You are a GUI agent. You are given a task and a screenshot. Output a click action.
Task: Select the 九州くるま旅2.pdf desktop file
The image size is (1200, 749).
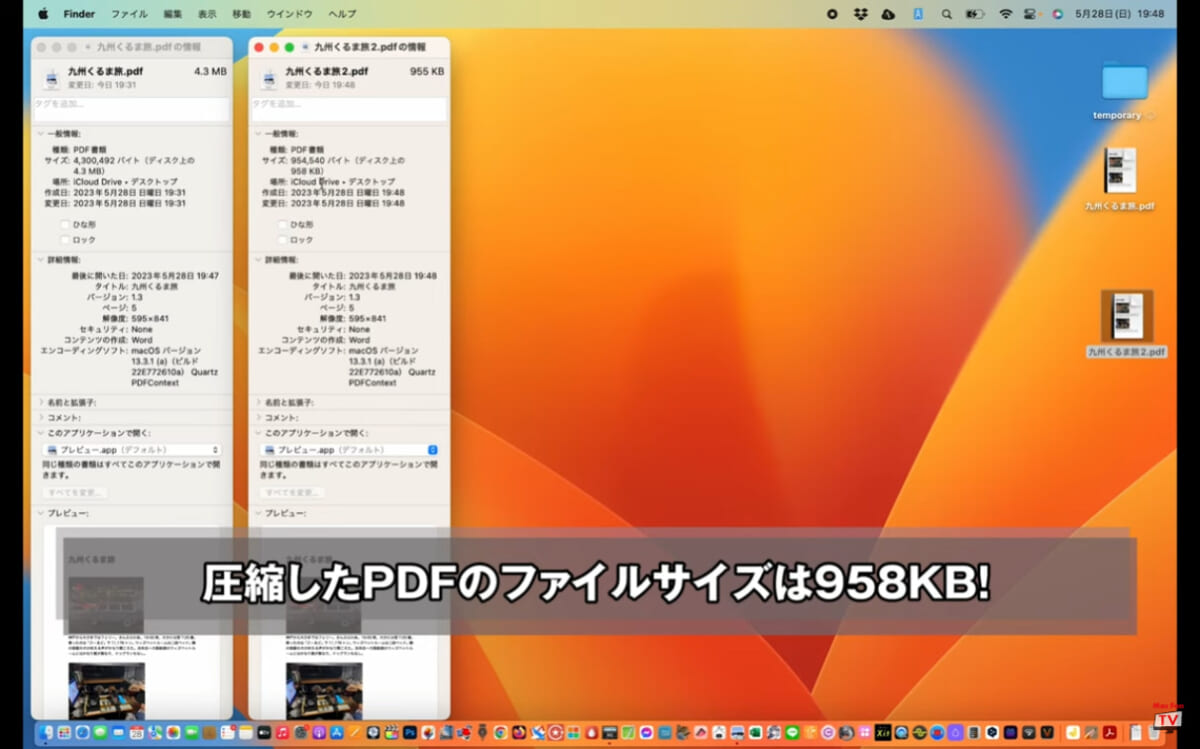click(x=1127, y=324)
